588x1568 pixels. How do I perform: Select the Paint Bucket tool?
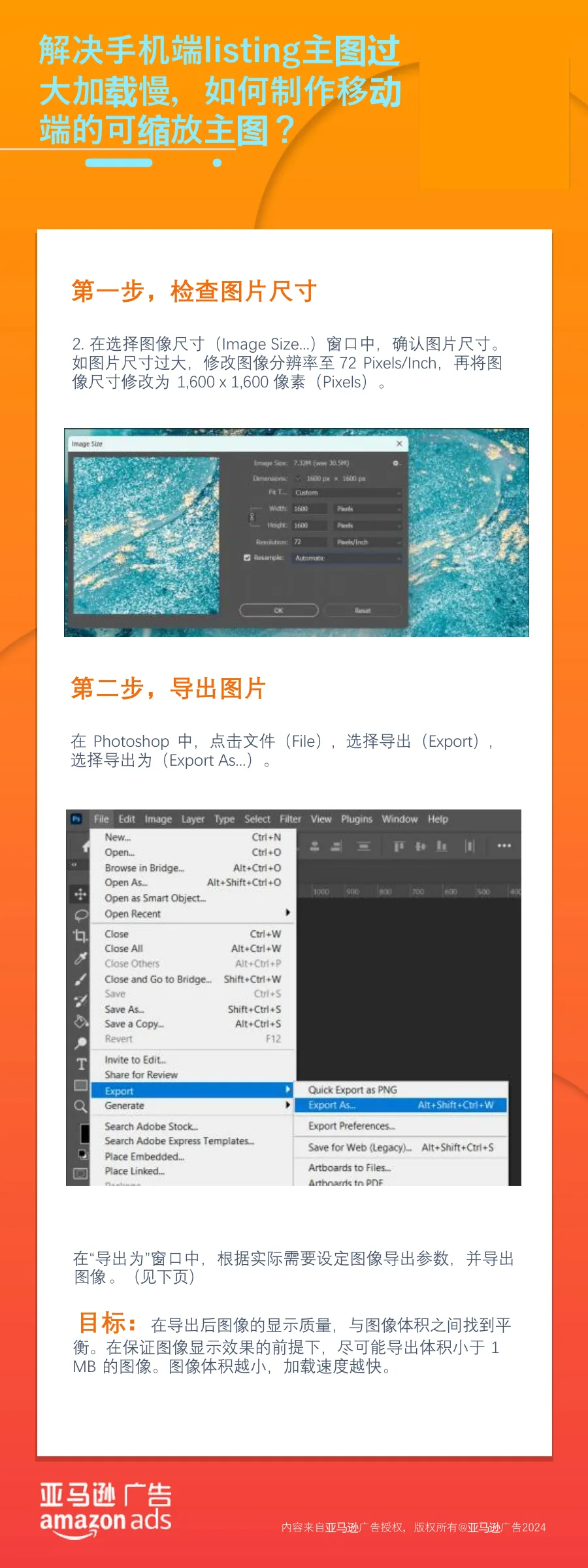point(80,1022)
